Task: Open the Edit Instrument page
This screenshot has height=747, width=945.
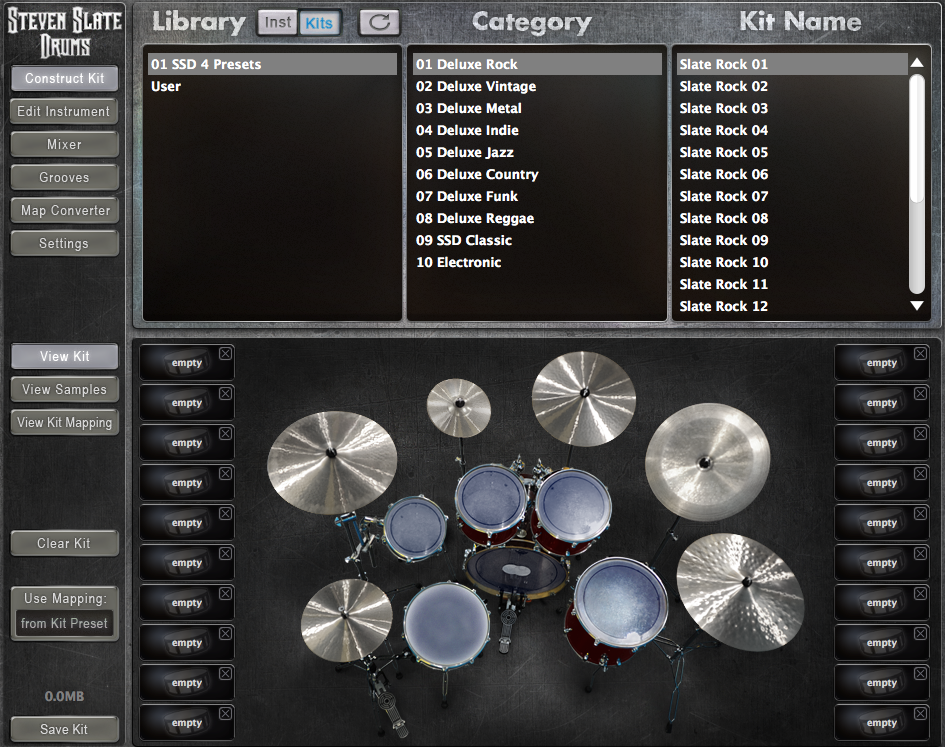Action: point(64,112)
